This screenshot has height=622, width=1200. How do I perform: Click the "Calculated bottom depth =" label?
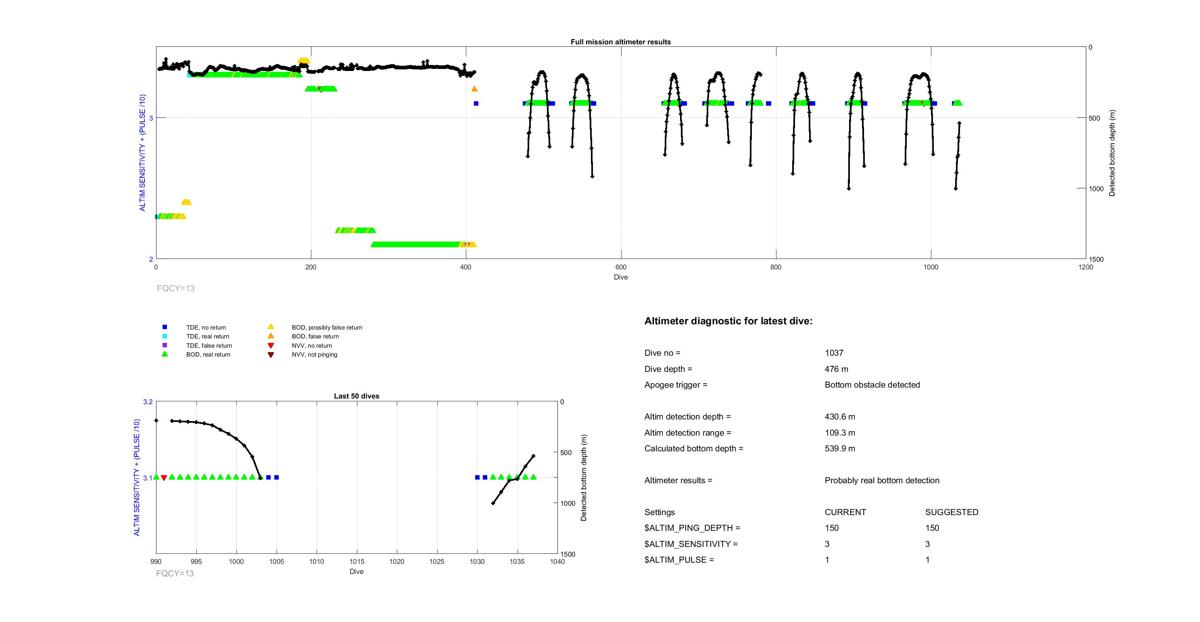point(694,449)
